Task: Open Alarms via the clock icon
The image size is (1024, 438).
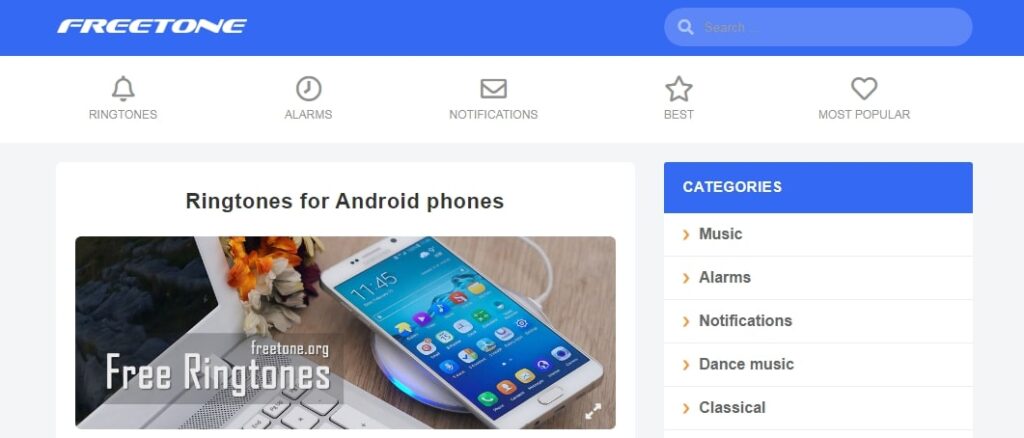Action: (308, 89)
